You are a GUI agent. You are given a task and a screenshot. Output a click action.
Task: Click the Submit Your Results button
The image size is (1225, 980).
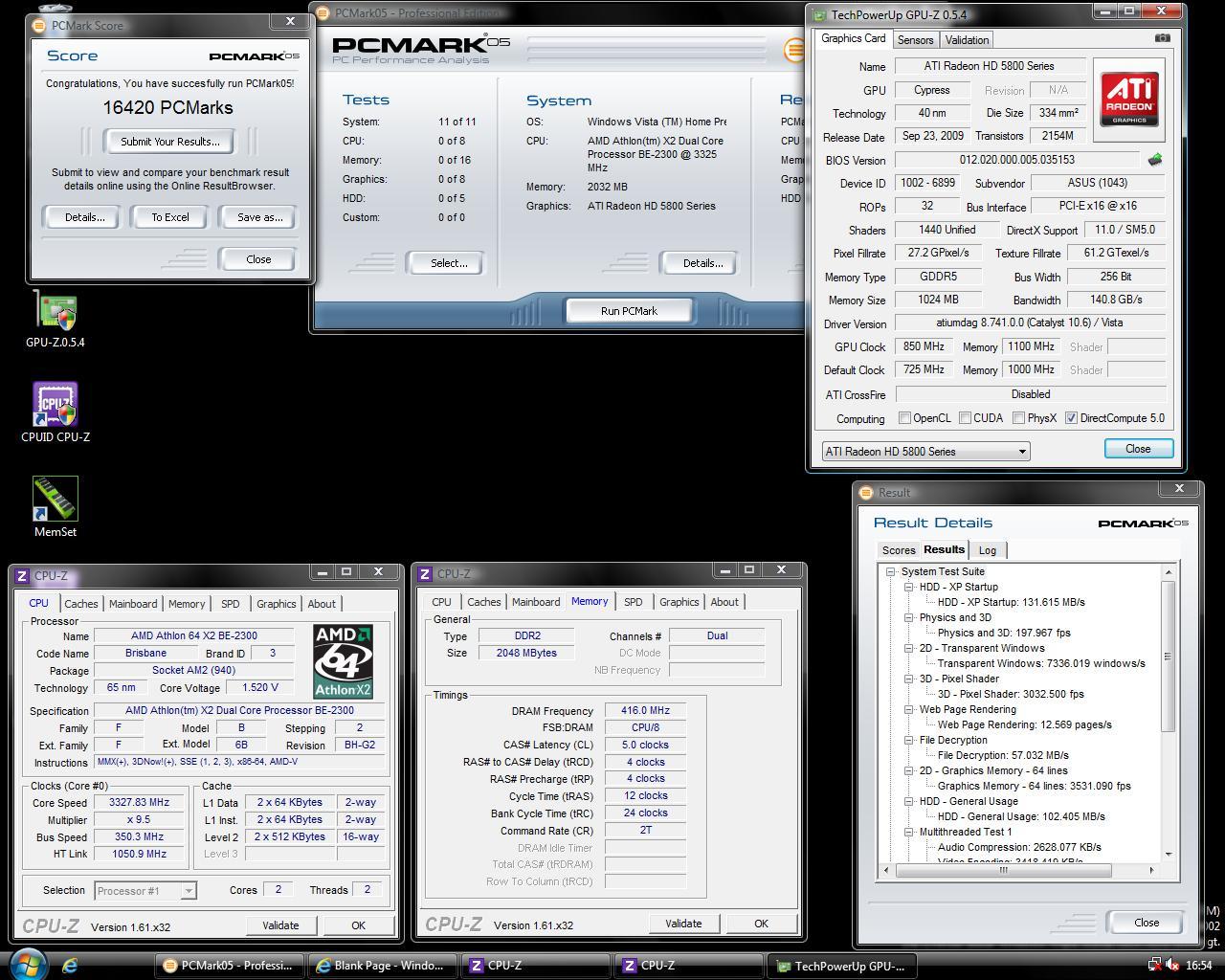[x=170, y=142]
